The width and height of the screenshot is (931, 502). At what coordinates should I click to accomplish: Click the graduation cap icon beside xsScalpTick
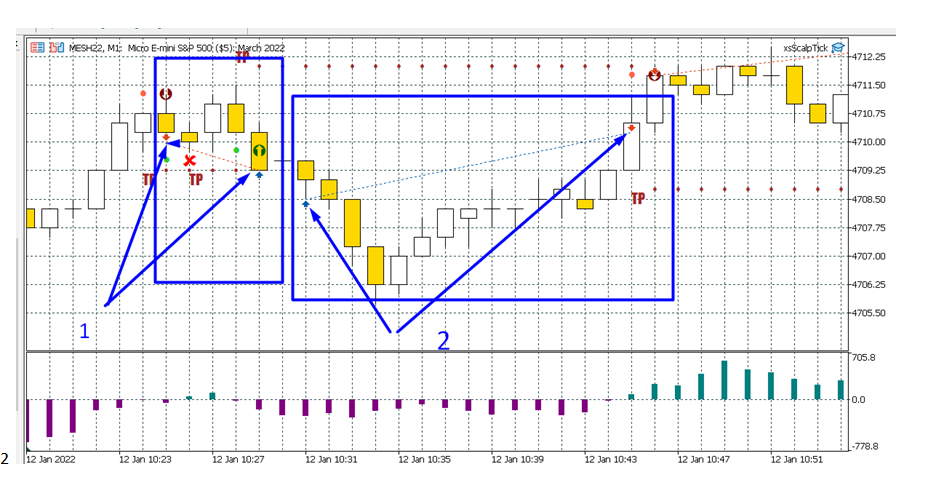[x=838, y=48]
